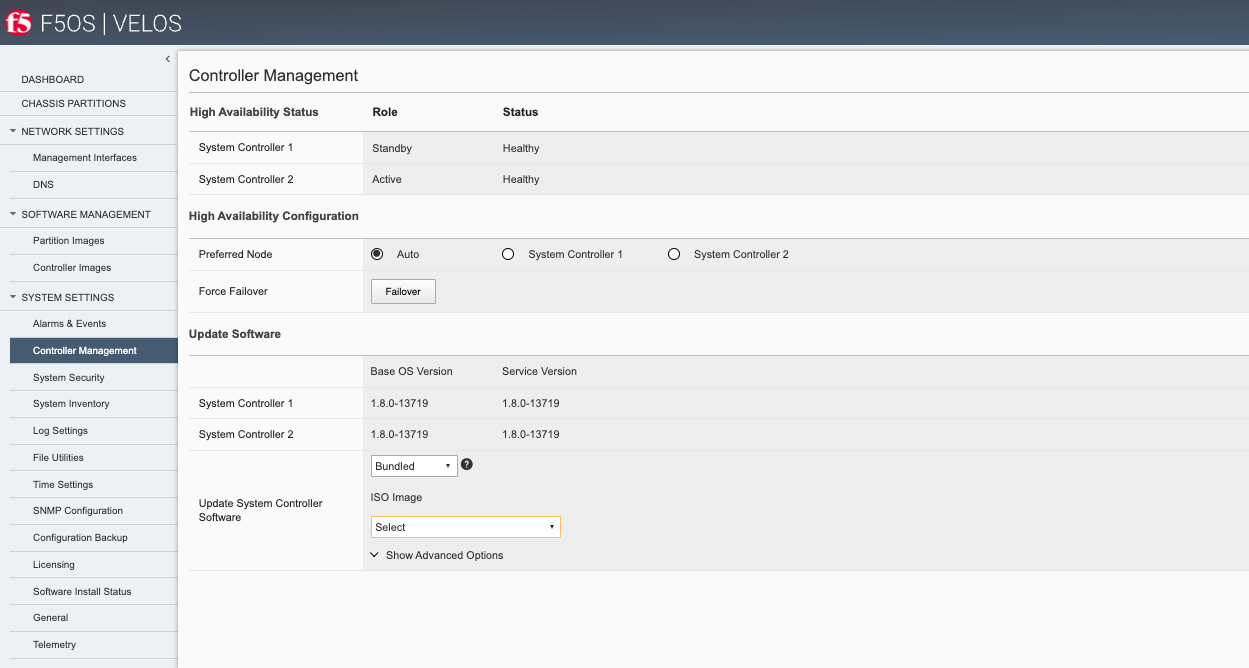
Task: Open General settings
Action: (50, 617)
